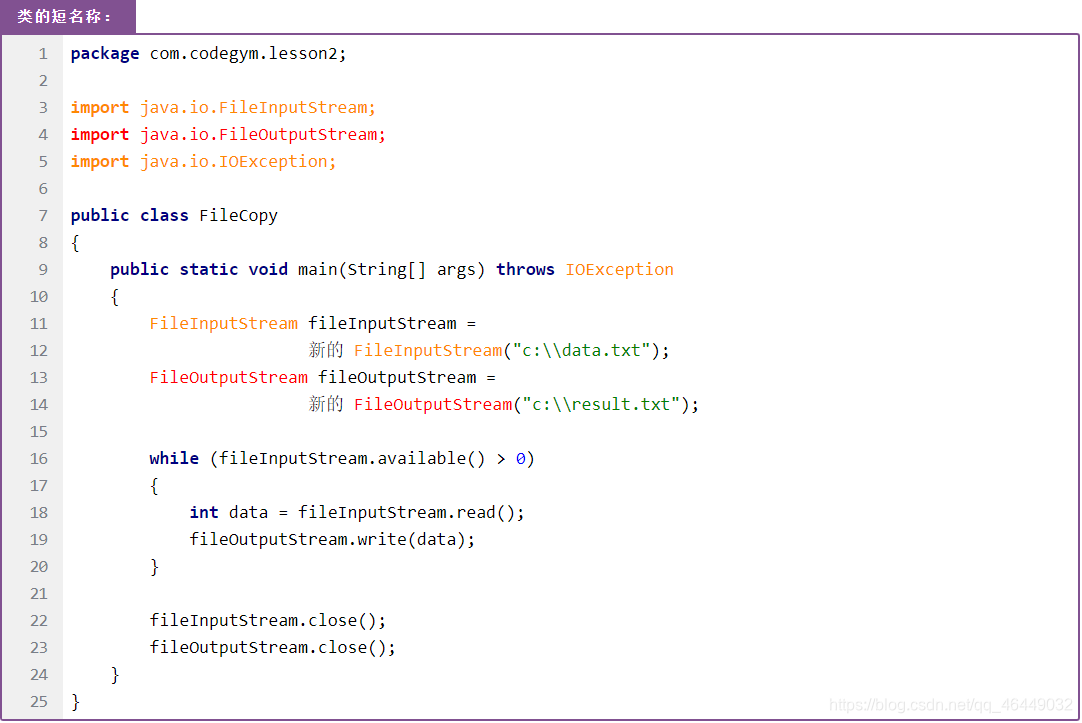The height and width of the screenshot is (723, 1082).
Task: Click line number 9 in gutter
Action: (x=43, y=270)
